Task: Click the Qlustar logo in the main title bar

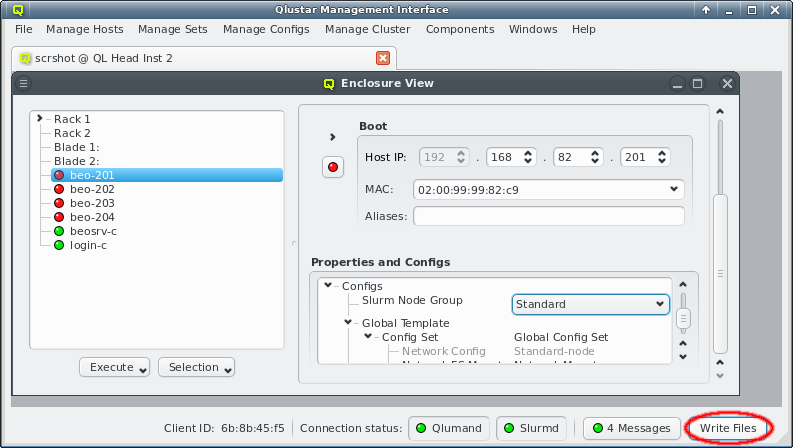Action: pyautogui.click(x=18, y=10)
